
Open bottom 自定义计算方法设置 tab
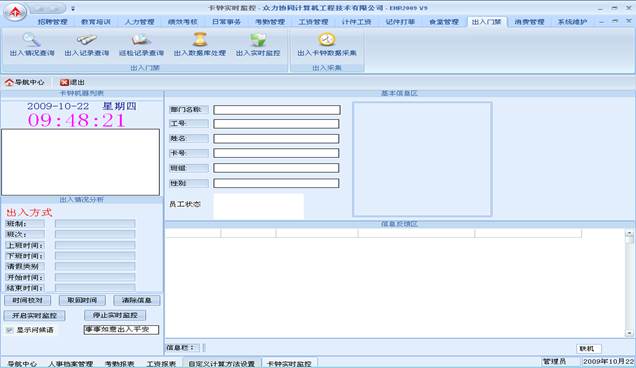[222, 364]
